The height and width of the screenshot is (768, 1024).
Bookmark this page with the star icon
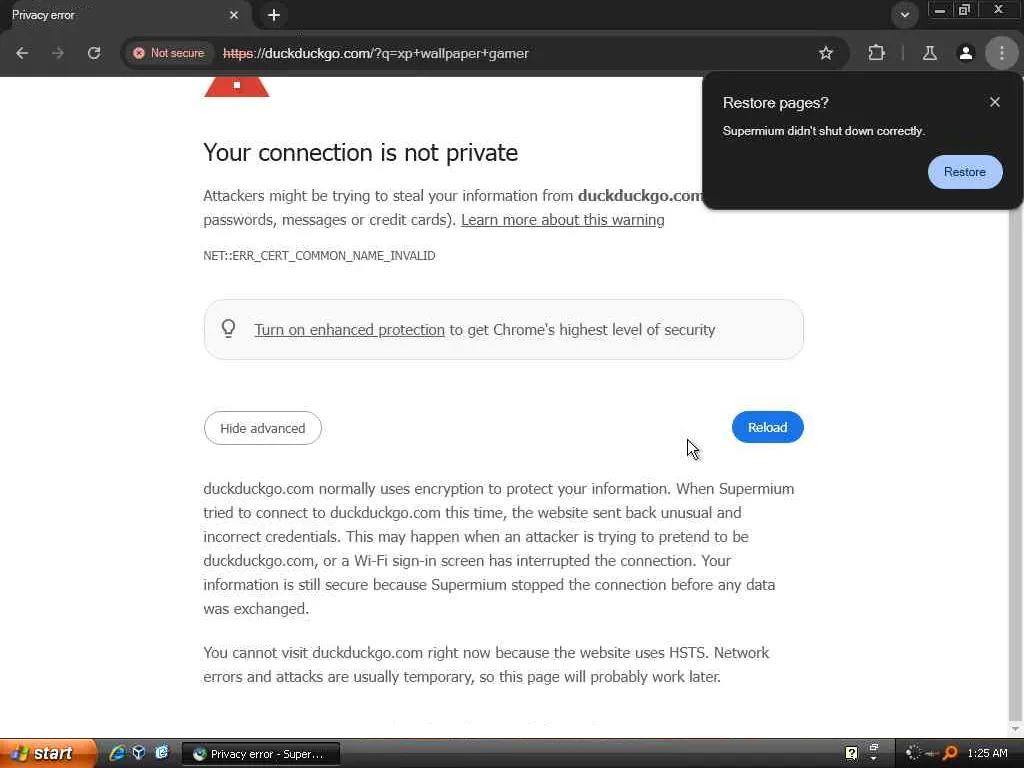[826, 53]
